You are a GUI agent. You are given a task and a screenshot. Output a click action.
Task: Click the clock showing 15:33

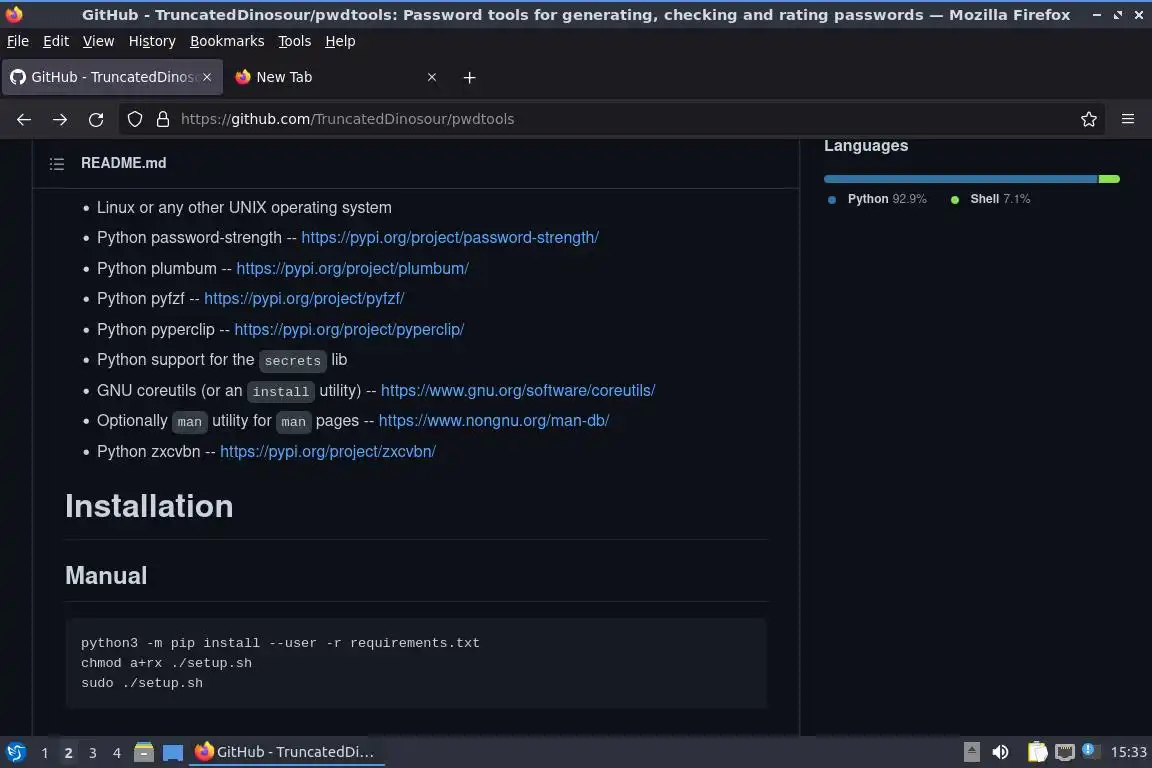(x=1128, y=752)
